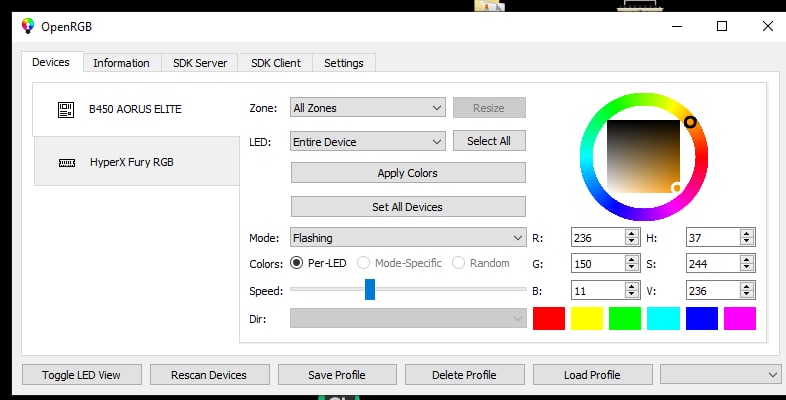Minimize the OpenRGB window
This screenshot has height=400, width=786.
click(x=677, y=26)
